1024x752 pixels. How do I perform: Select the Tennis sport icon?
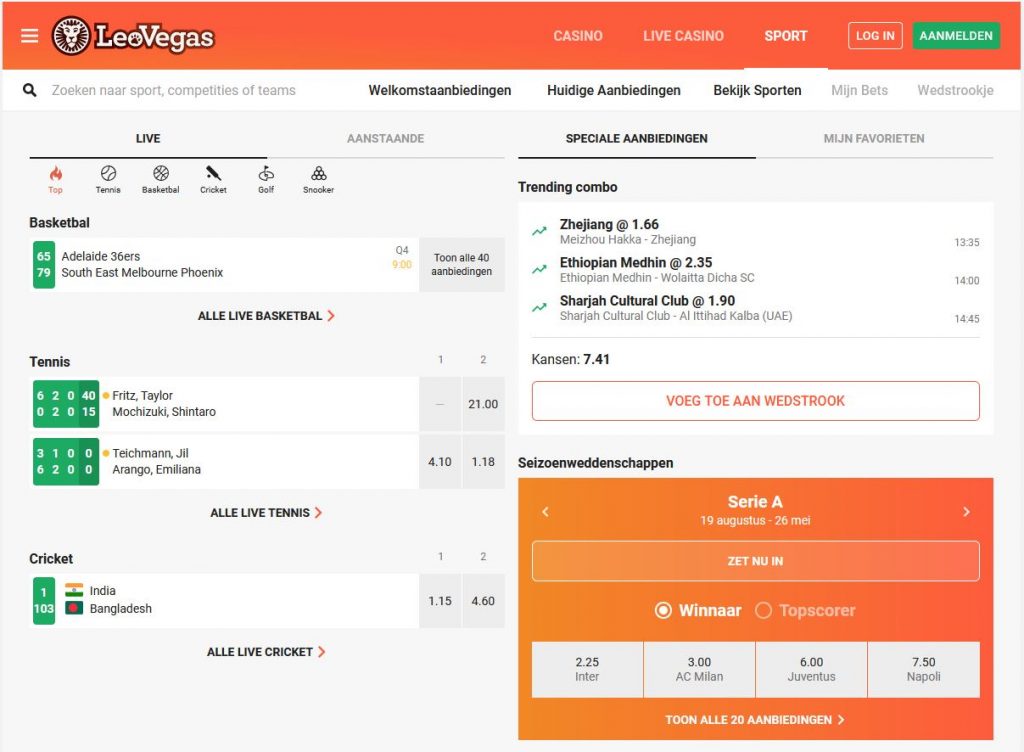tap(108, 180)
